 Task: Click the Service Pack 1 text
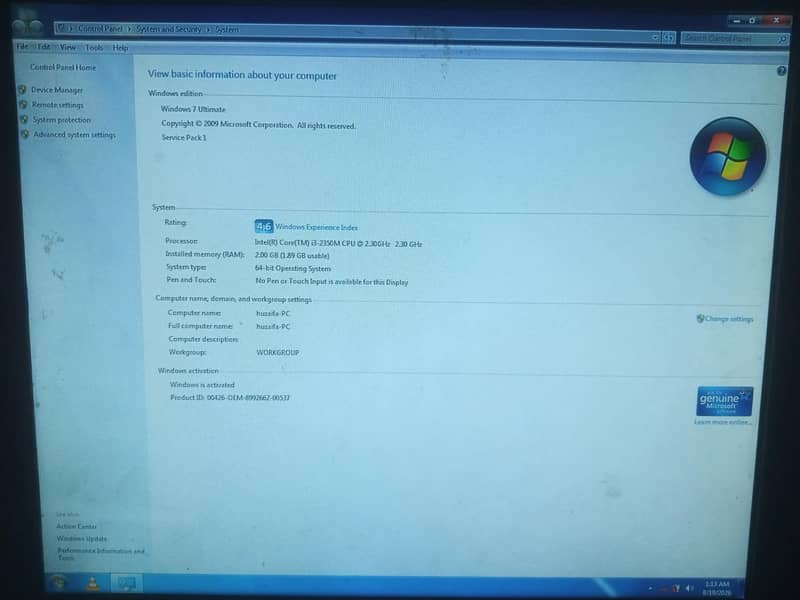[x=184, y=138]
